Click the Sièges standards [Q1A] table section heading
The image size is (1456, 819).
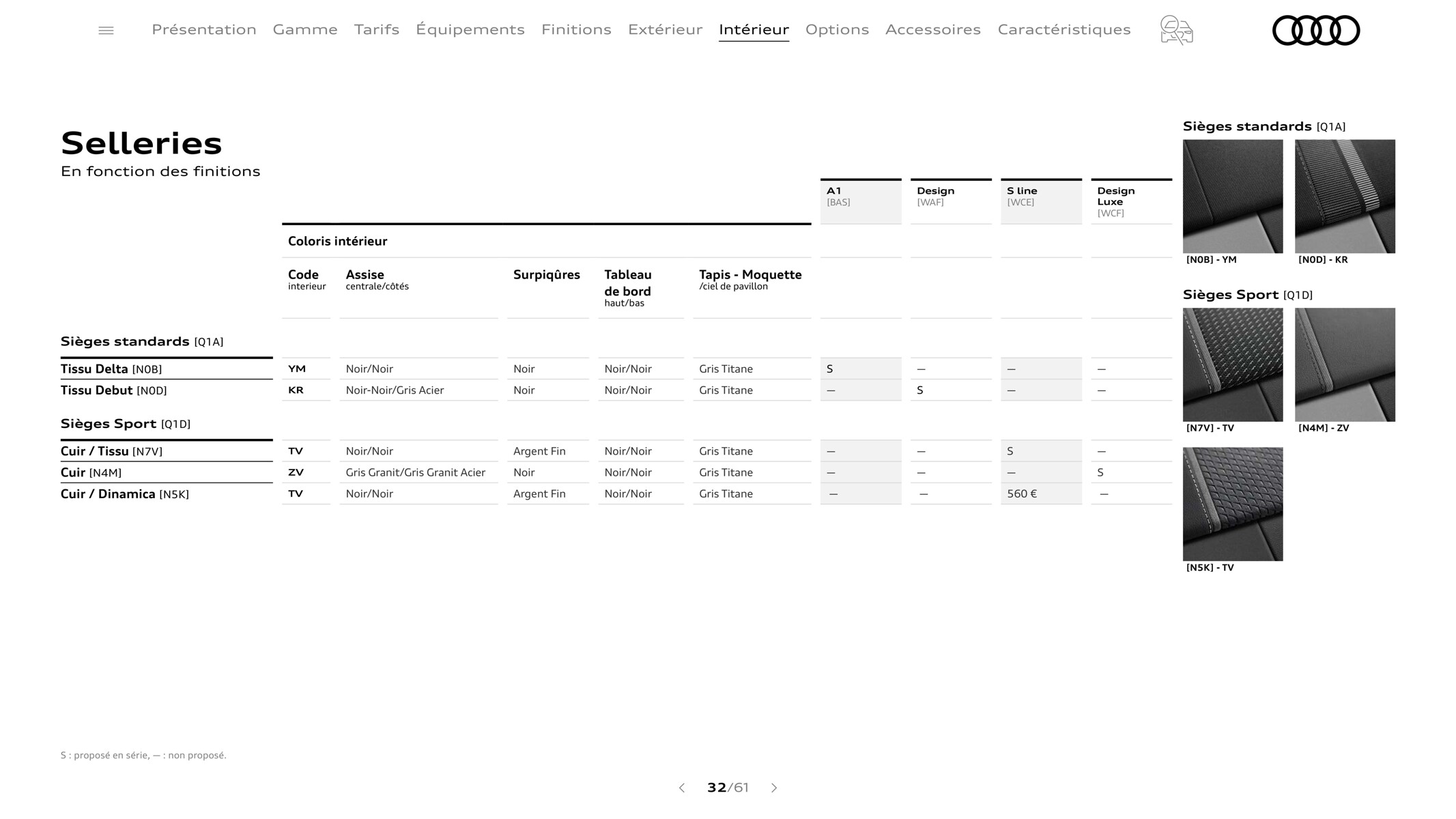(x=142, y=342)
